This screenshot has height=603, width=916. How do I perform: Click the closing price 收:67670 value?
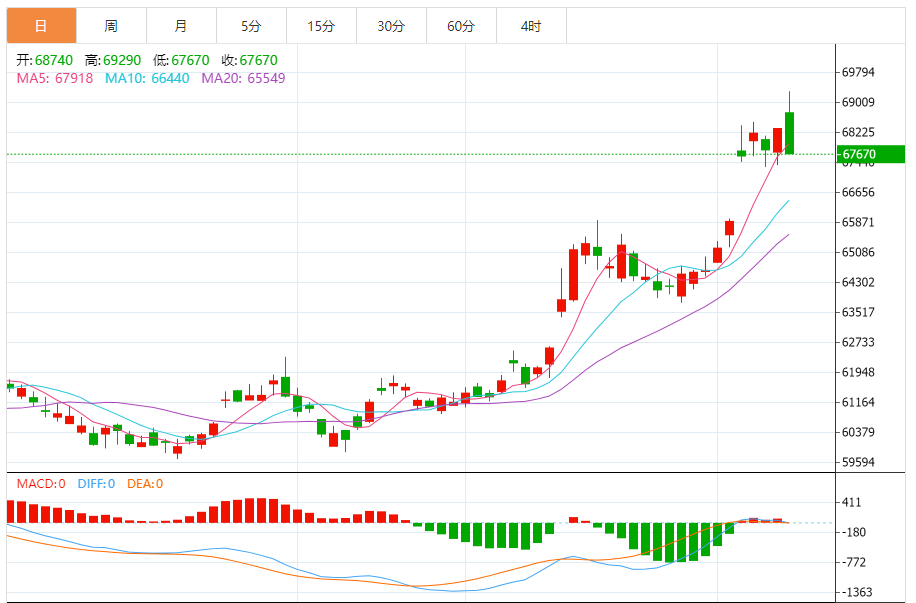(x=249, y=60)
